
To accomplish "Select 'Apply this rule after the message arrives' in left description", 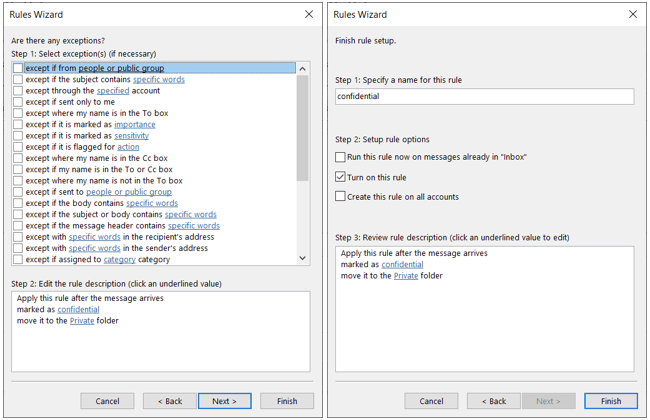I will coord(90,298).
